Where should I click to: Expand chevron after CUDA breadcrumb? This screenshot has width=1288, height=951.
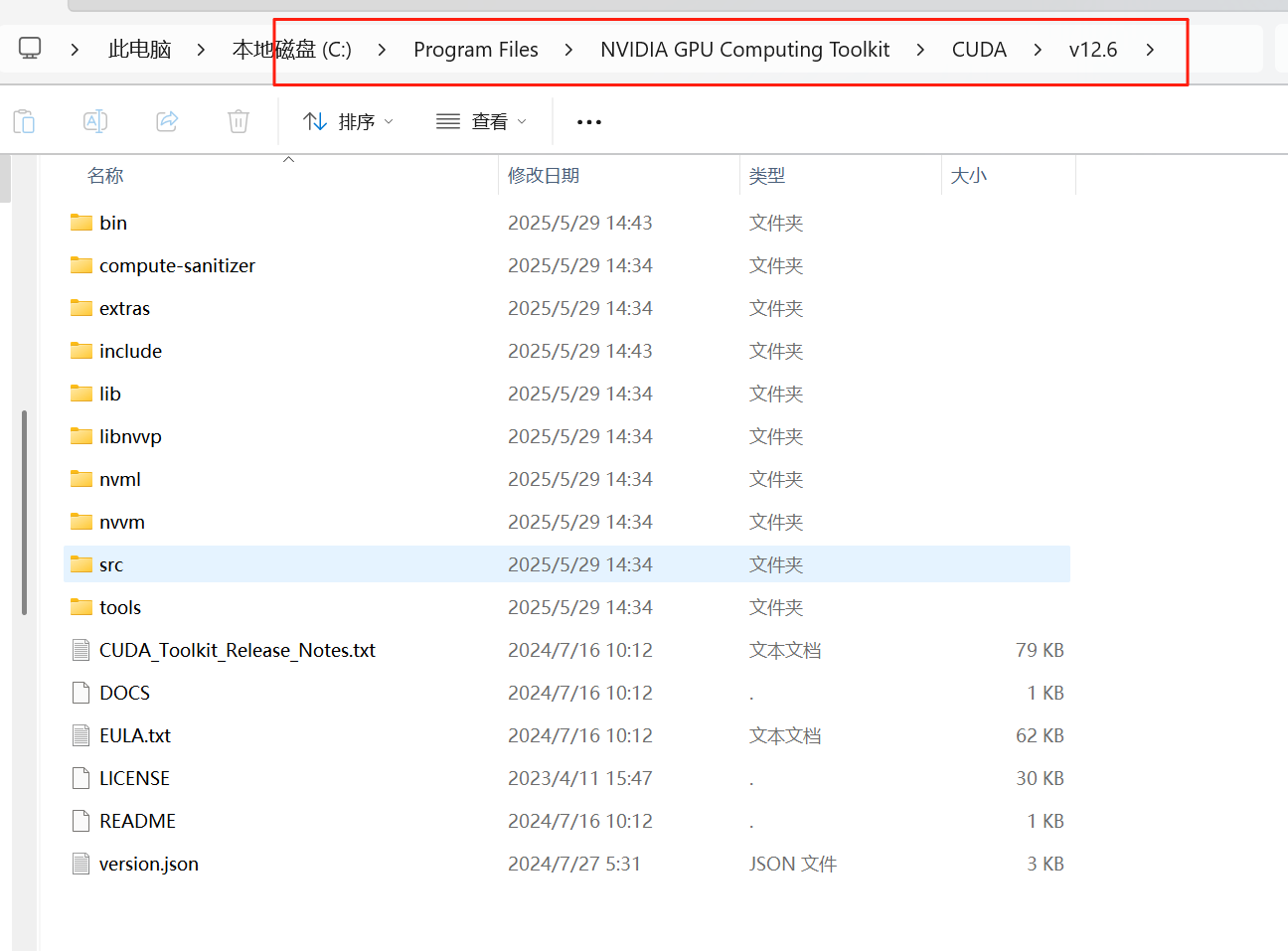coord(1038,49)
